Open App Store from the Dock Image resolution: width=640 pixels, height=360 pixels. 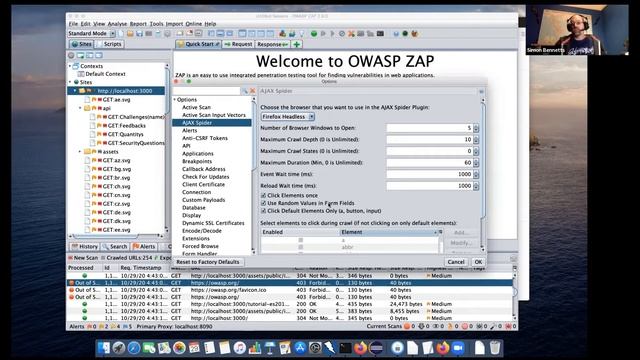[300, 348]
